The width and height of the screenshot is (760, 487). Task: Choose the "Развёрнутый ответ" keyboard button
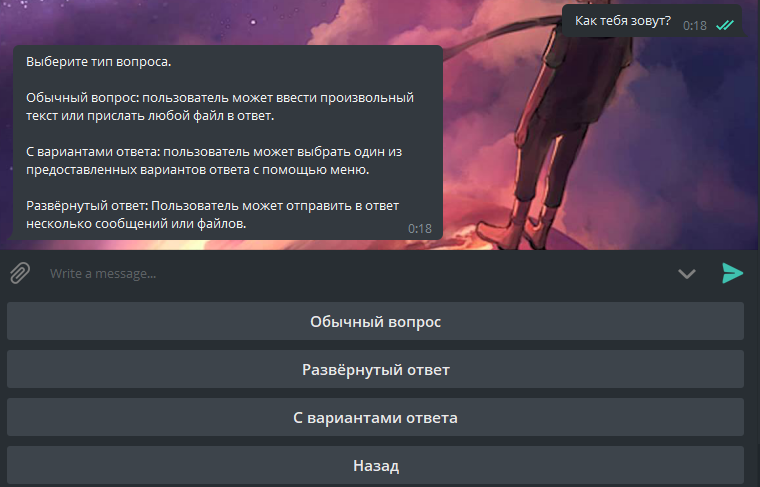coord(375,370)
